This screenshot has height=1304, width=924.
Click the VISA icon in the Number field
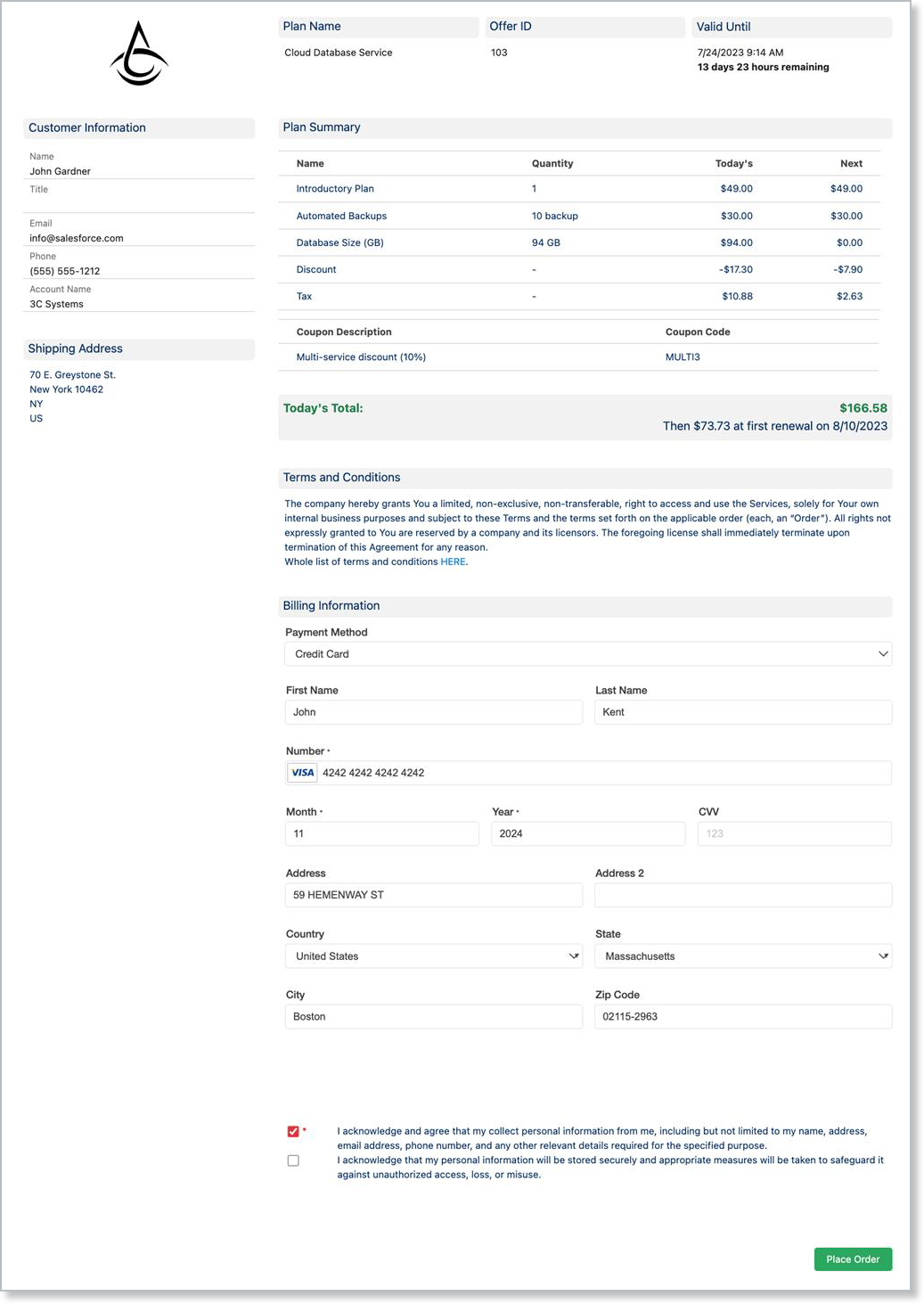click(x=301, y=772)
